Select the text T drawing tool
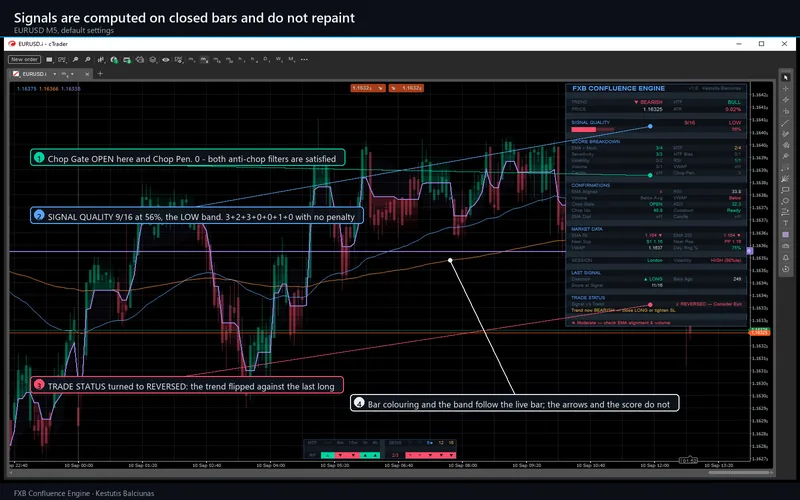800x500 pixels. 786,223
